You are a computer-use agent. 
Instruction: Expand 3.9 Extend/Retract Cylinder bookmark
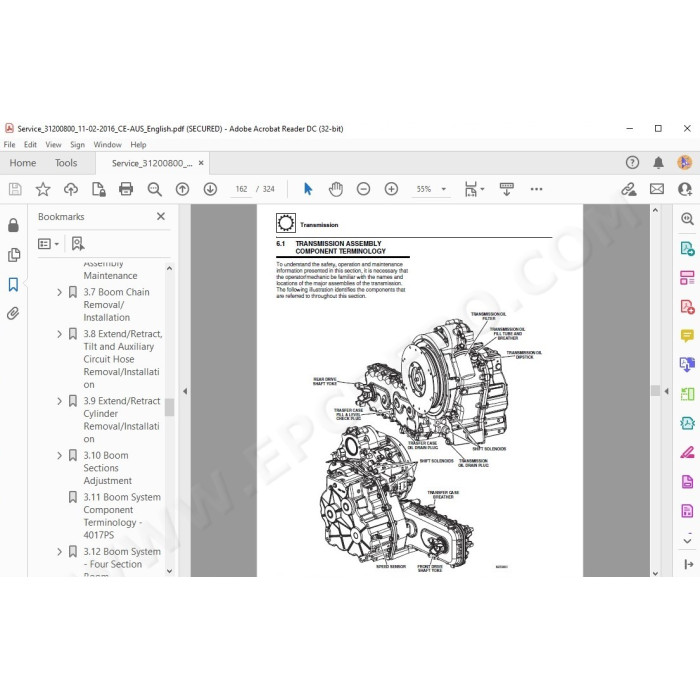tap(59, 401)
